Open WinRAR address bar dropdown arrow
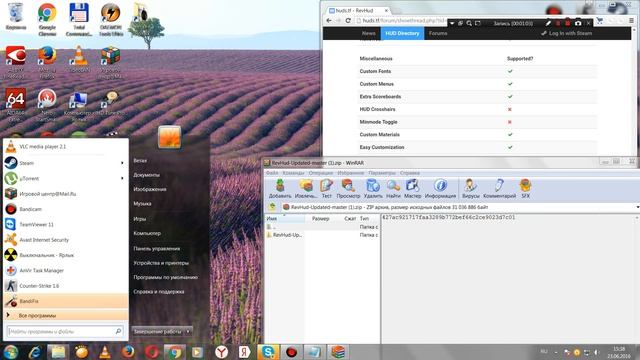 [638, 207]
